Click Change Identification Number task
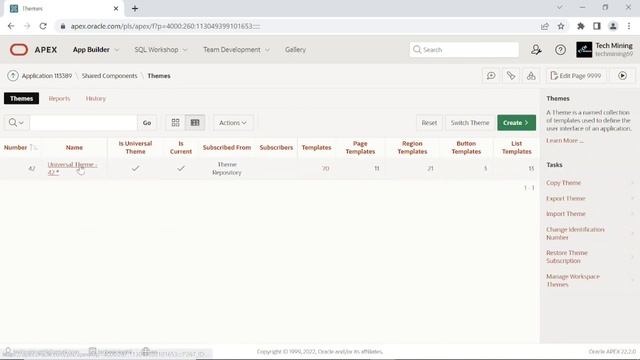 pyautogui.click(x=575, y=233)
